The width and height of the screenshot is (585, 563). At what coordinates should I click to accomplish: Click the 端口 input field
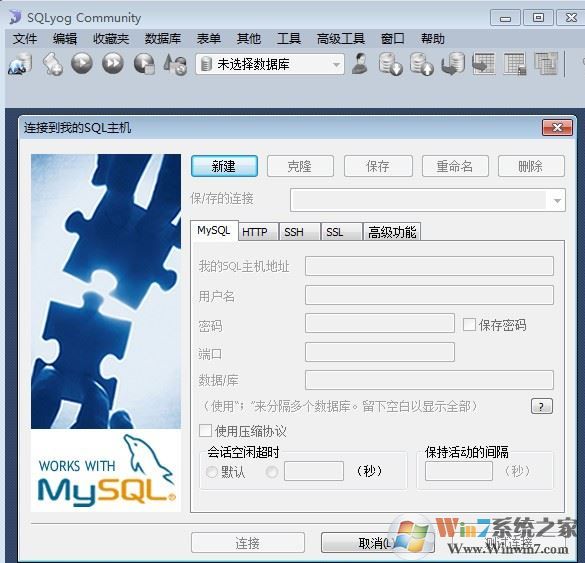(380, 352)
